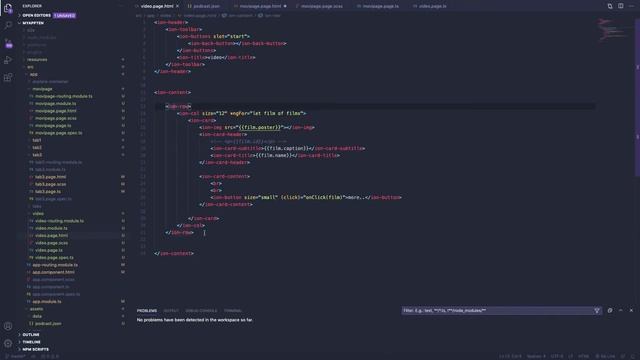Screen dimensions: 640x360
Task: Open video.module.ts in explorer
Action: tap(51, 228)
